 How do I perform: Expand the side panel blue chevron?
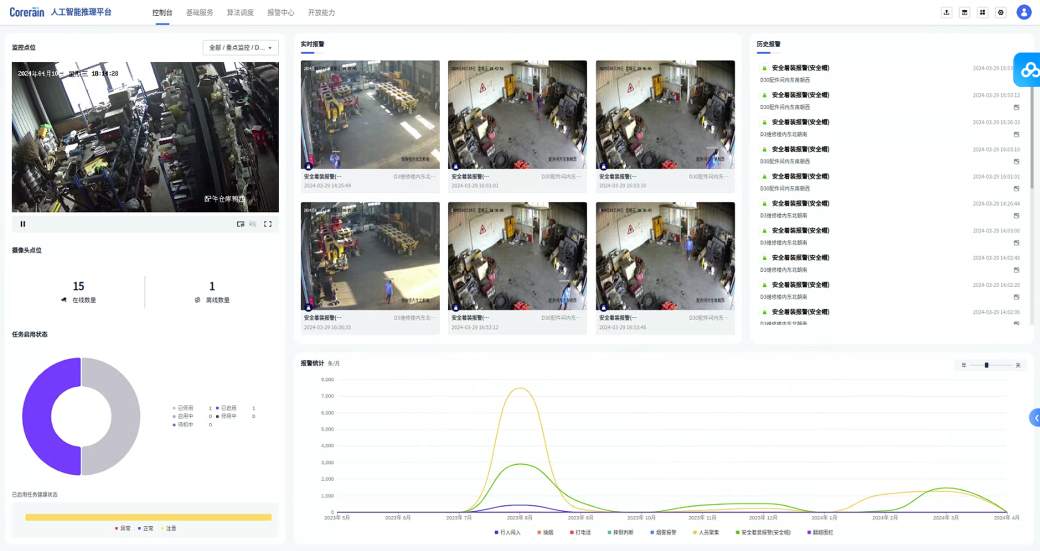pos(1035,418)
